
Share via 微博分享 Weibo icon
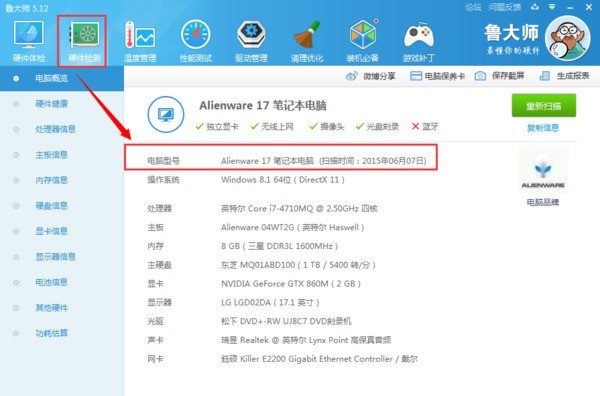pyautogui.click(x=370, y=76)
